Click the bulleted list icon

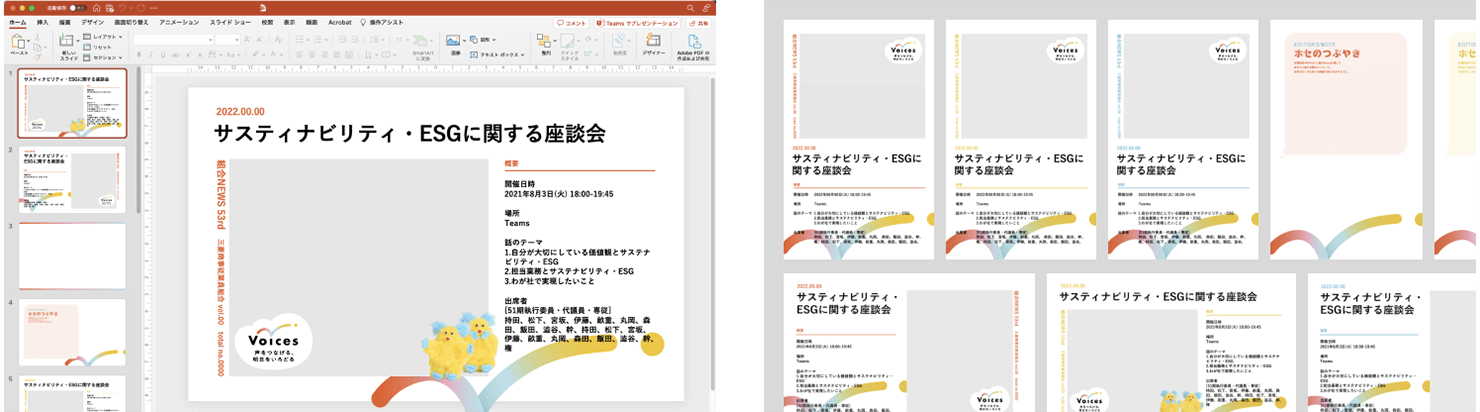pos(299,39)
